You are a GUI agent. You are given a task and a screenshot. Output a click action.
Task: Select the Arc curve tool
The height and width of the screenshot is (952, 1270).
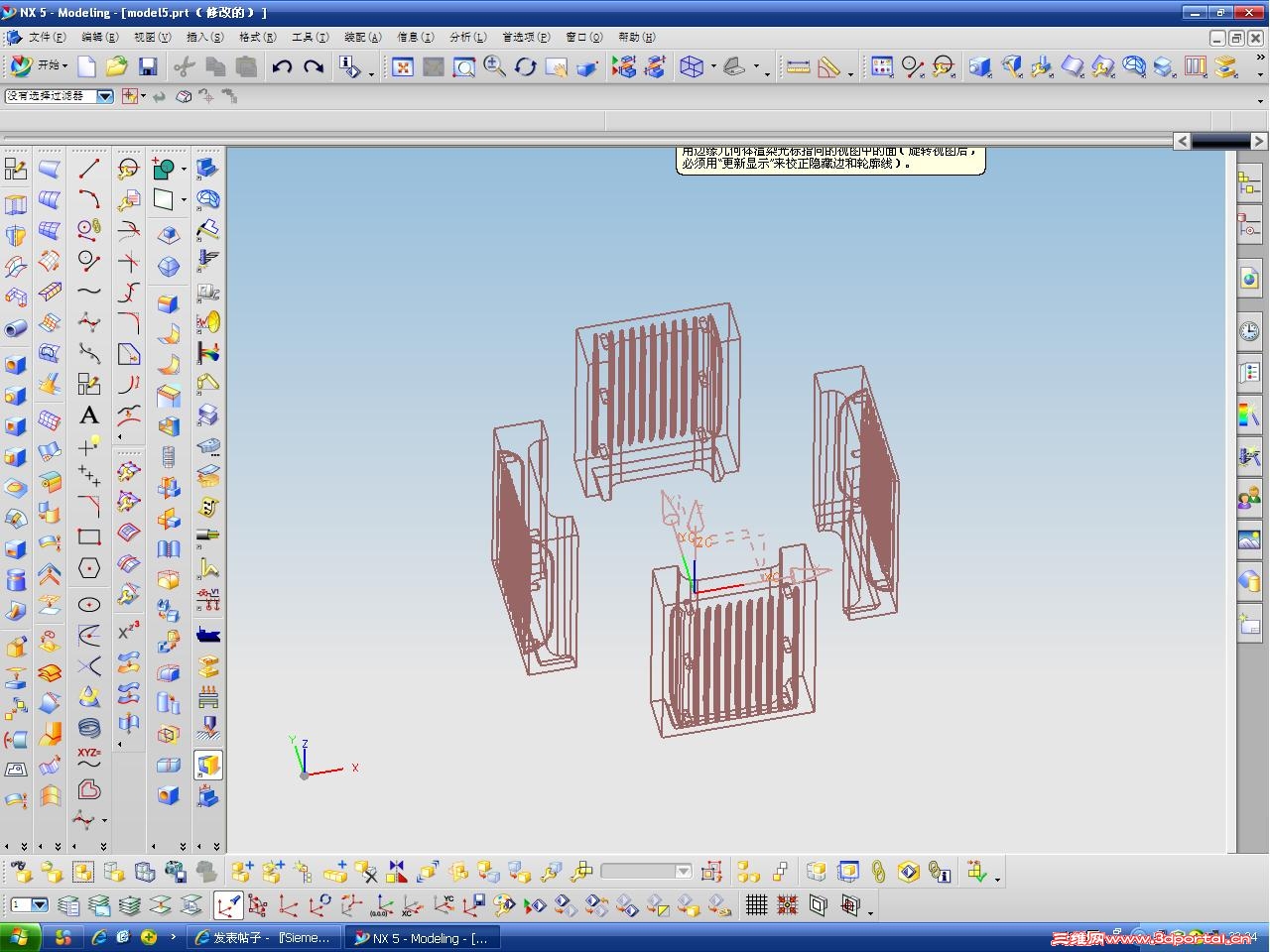click(x=89, y=199)
